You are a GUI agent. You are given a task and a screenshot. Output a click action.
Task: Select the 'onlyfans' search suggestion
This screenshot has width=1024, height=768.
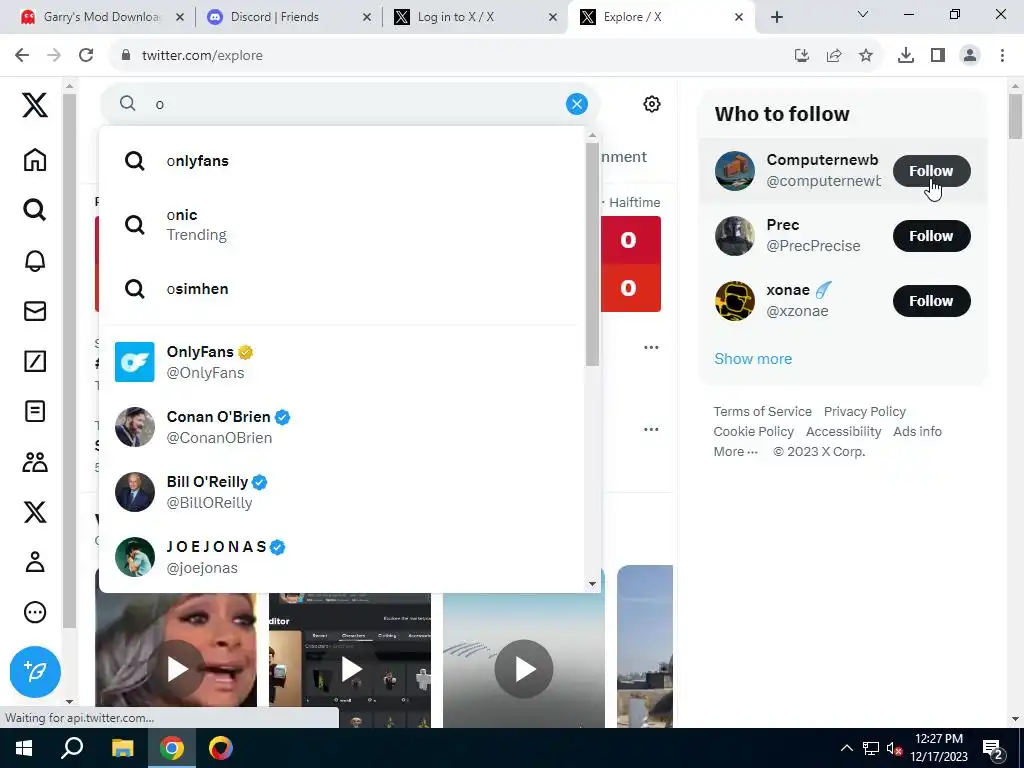pyautogui.click(x=342, y=161)
